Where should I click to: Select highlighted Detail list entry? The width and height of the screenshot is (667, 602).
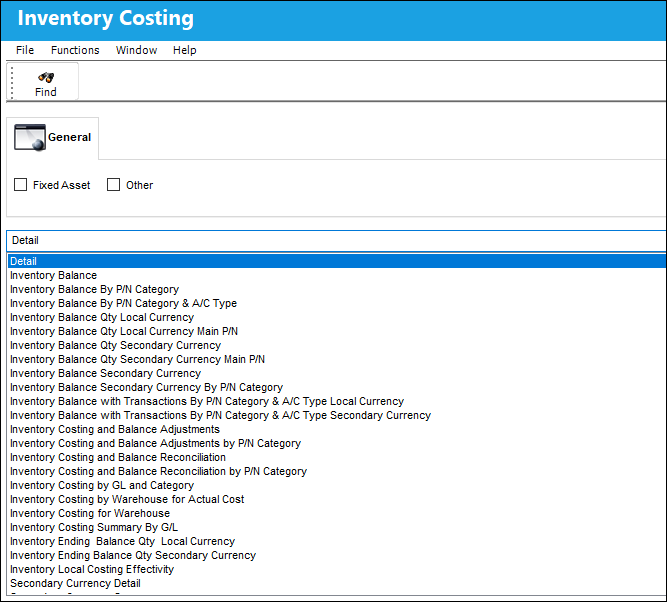tap(336, 261)
